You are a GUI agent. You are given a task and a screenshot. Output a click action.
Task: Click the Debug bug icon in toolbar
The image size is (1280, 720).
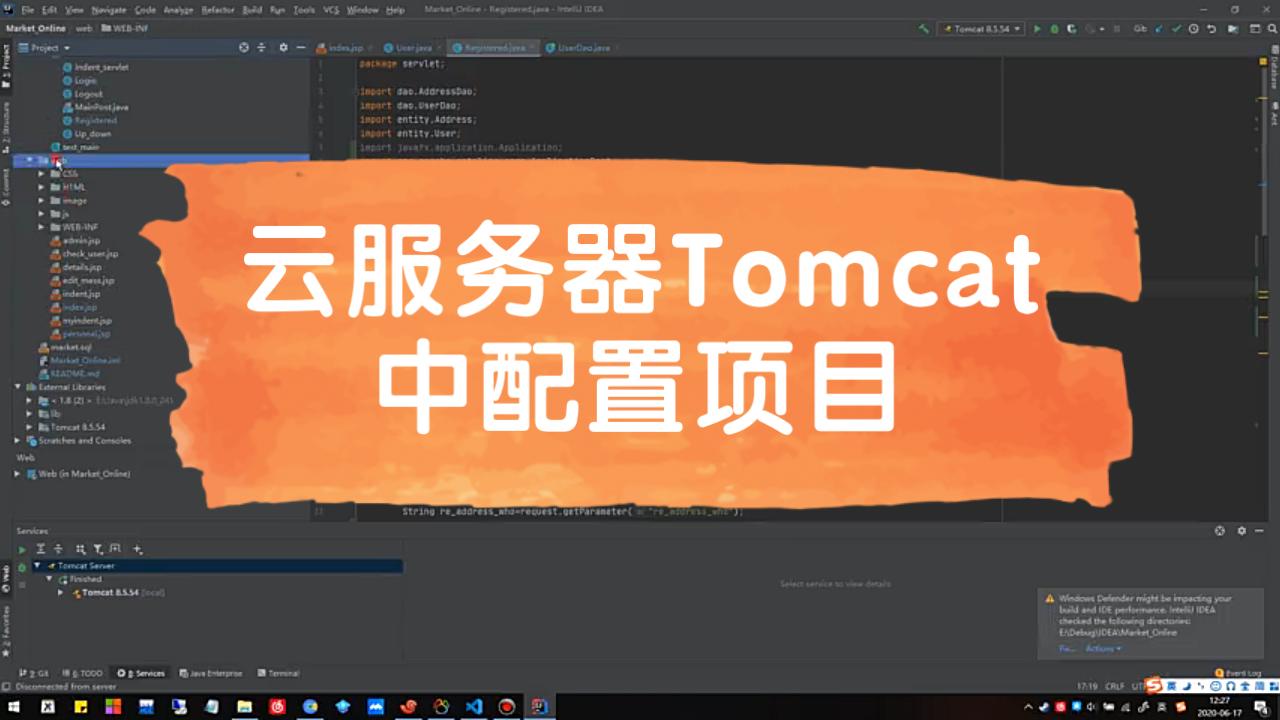pos(1054,29)
